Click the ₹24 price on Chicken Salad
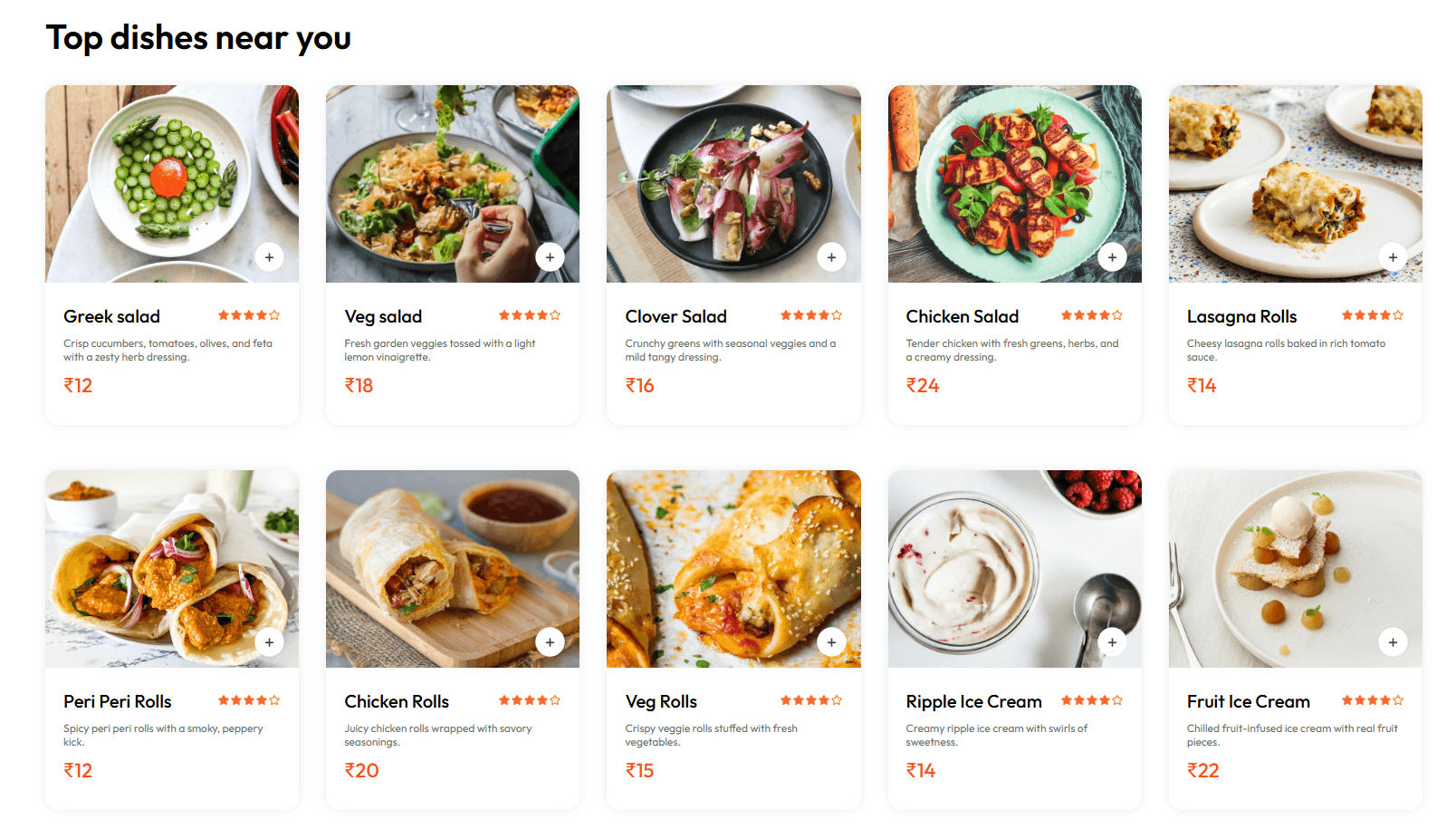Viewport: 1456px width, 829px height. click(922, 385)
